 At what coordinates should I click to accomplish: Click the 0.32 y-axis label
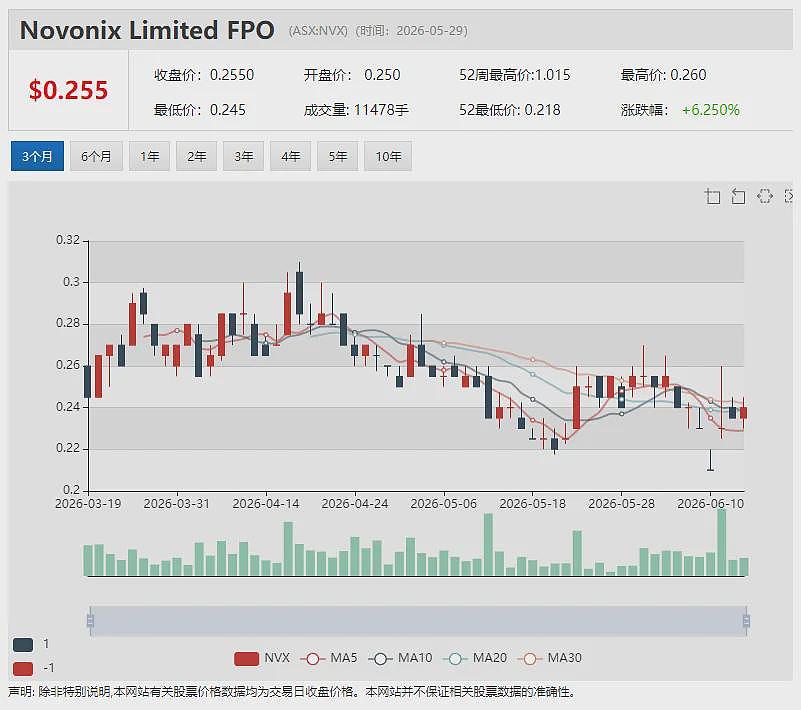coord(68,240)
